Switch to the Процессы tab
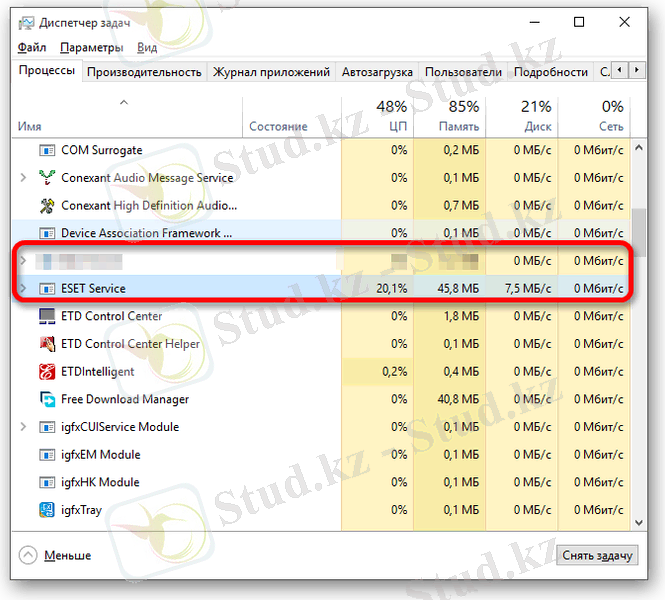 (47, 70)
